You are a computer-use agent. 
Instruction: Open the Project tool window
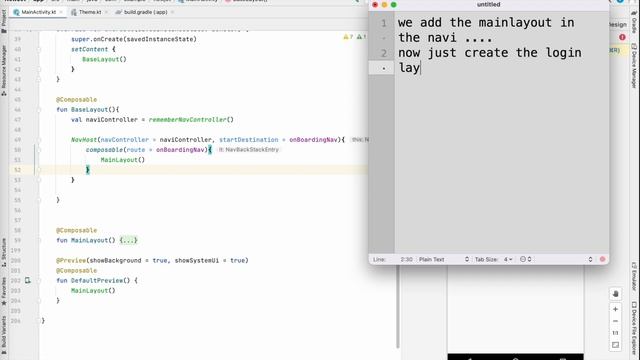pos(4,21)
